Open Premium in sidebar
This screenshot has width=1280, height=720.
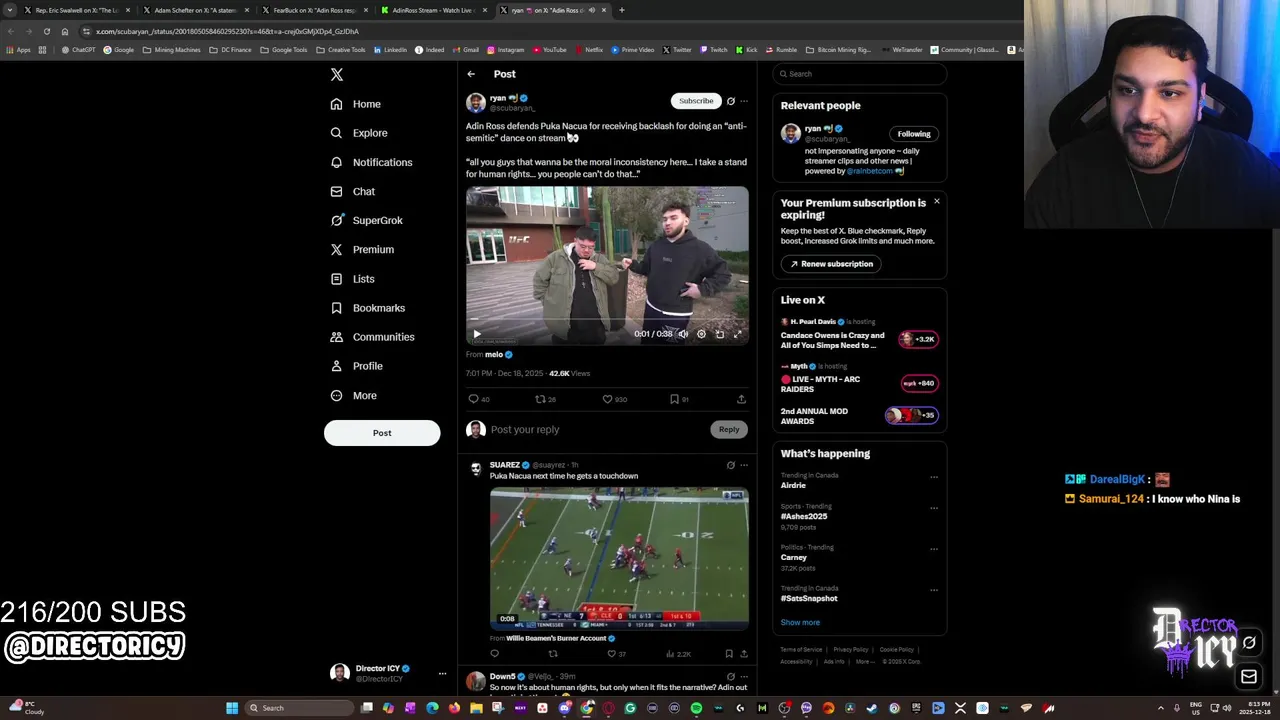[362, 249]
